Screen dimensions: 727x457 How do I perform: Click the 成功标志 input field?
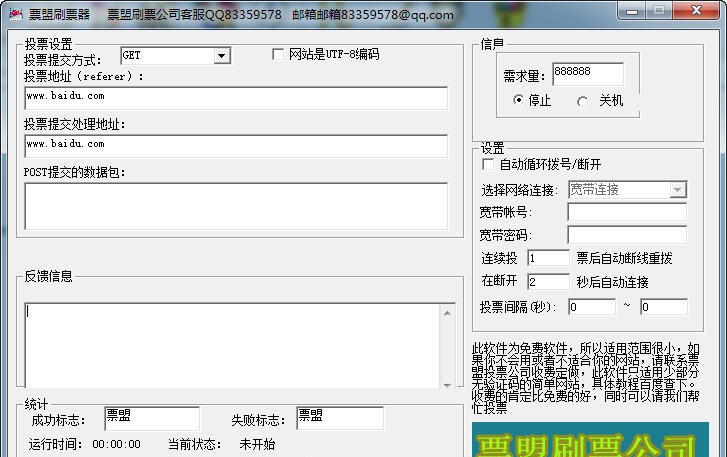152,419
